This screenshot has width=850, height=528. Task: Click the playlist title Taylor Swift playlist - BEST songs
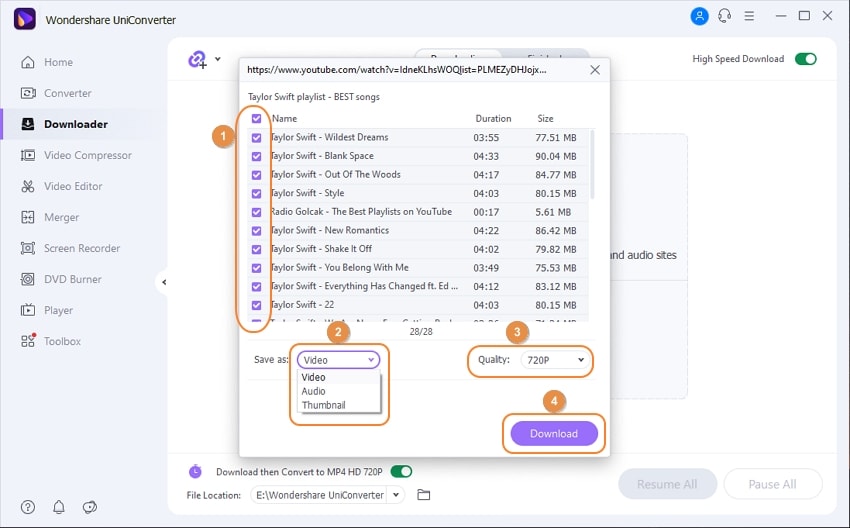coord(314,97)
